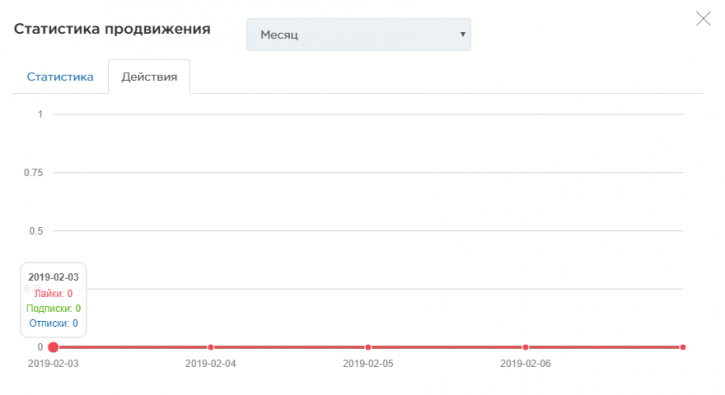
Task: Click the Подписки: 0 entry in the tooltip
Action: click(53, 308)
